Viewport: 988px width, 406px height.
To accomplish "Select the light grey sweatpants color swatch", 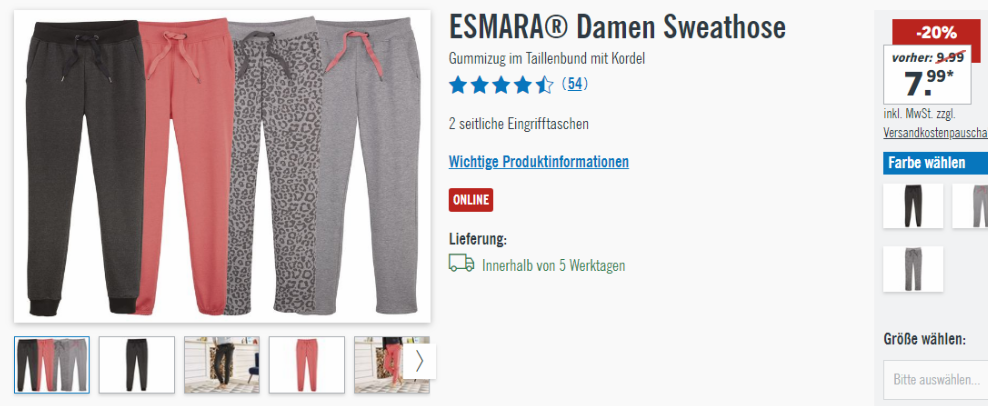I will (x=970, y=206).
